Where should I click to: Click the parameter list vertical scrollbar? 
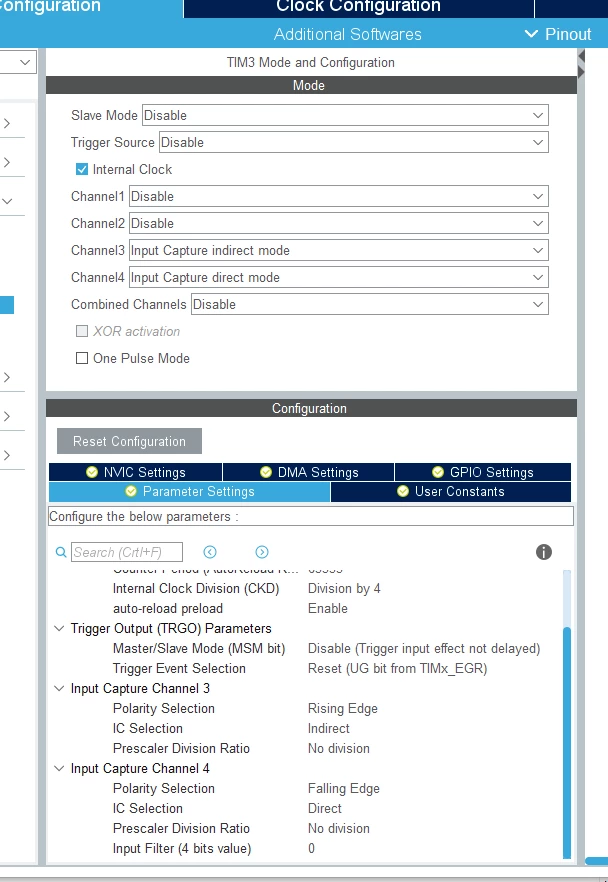(567, 714)
